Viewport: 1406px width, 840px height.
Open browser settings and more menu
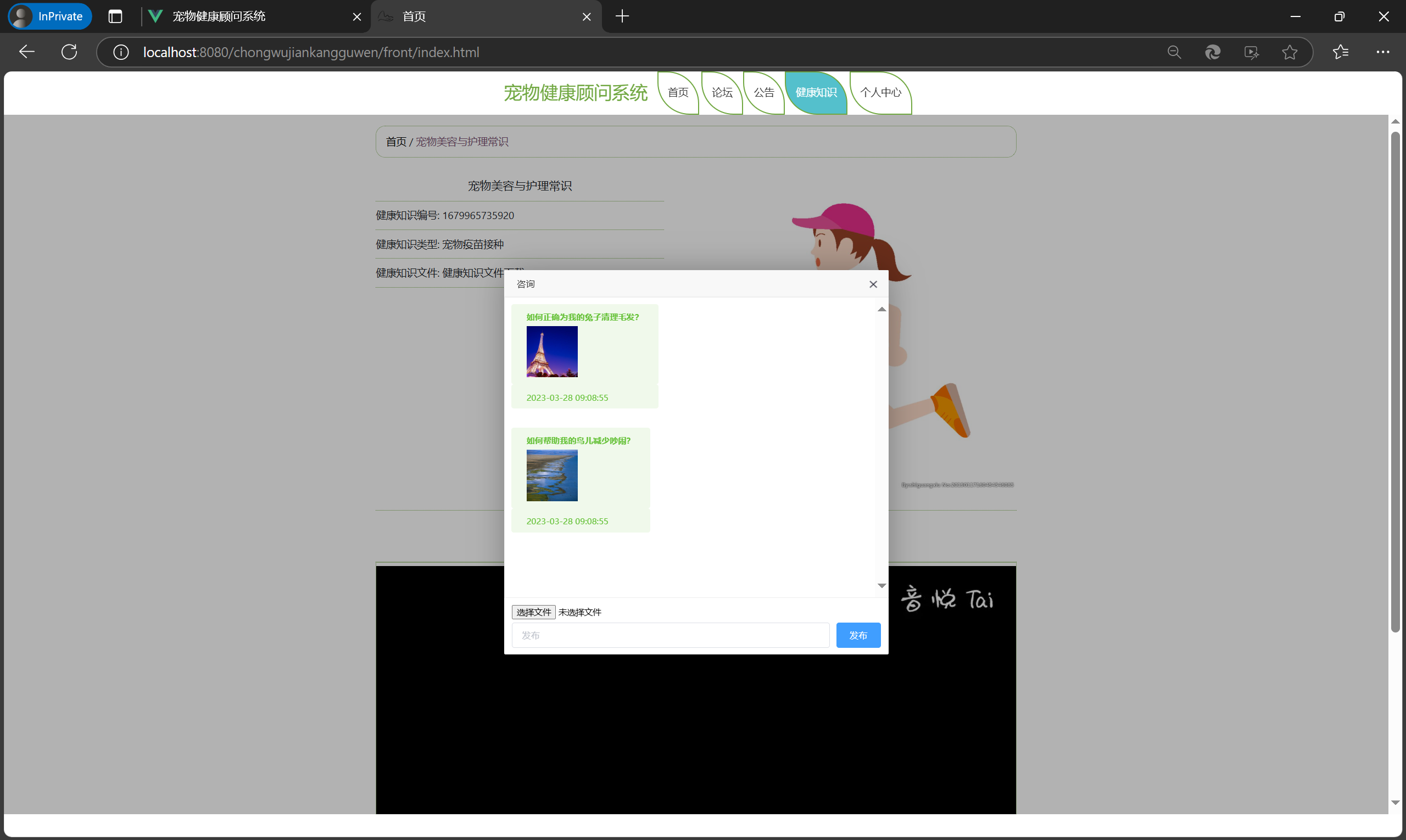tap(1382, 52)
